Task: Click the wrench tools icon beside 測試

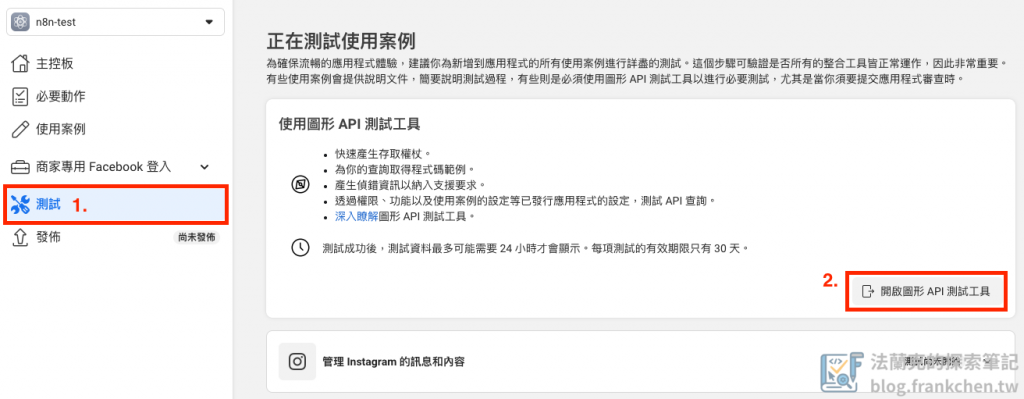Action: [21, 205]
